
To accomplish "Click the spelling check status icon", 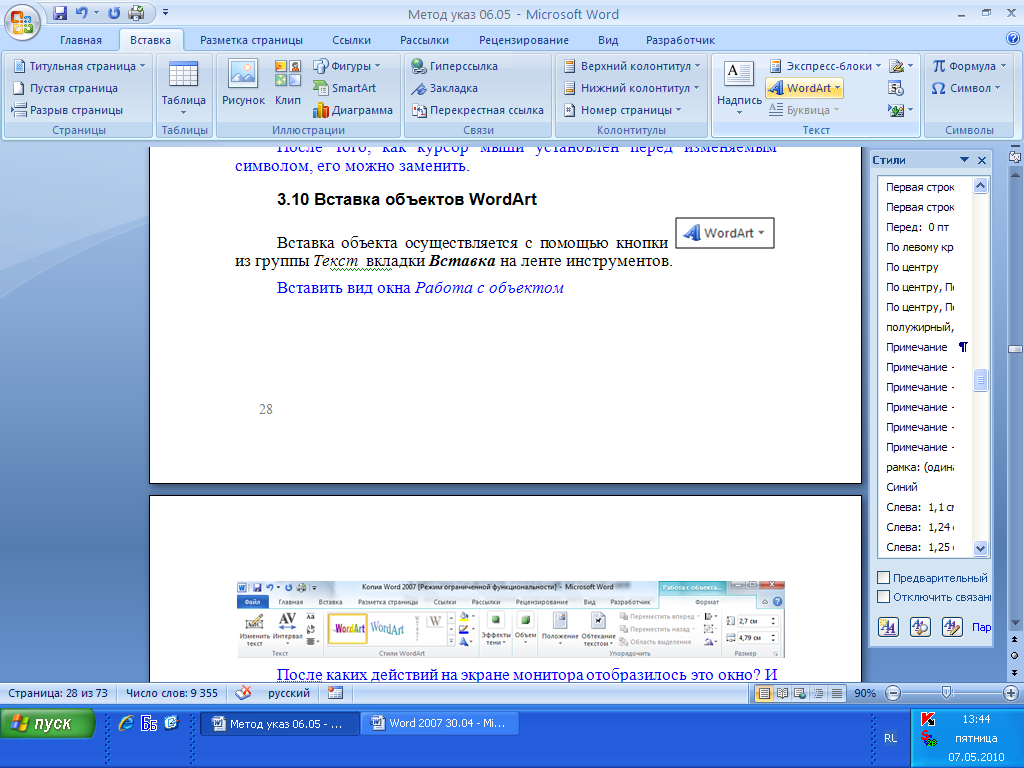I will 243,693.
